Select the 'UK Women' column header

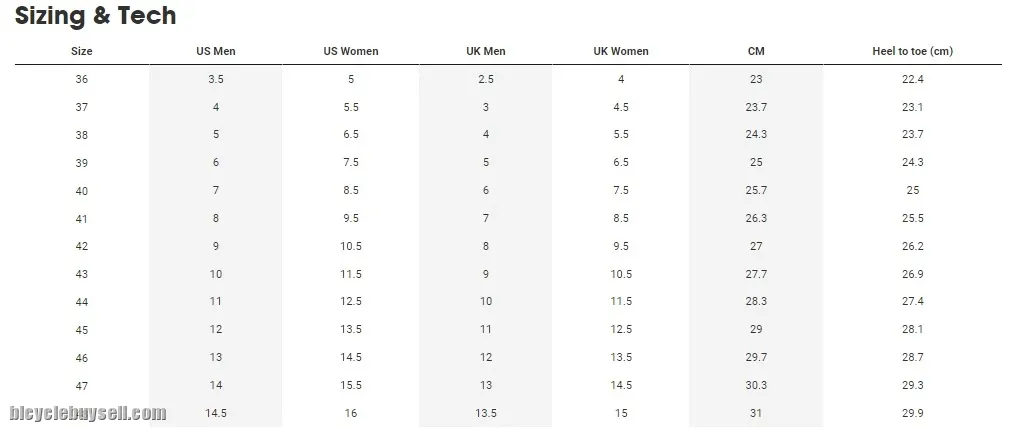621,51
